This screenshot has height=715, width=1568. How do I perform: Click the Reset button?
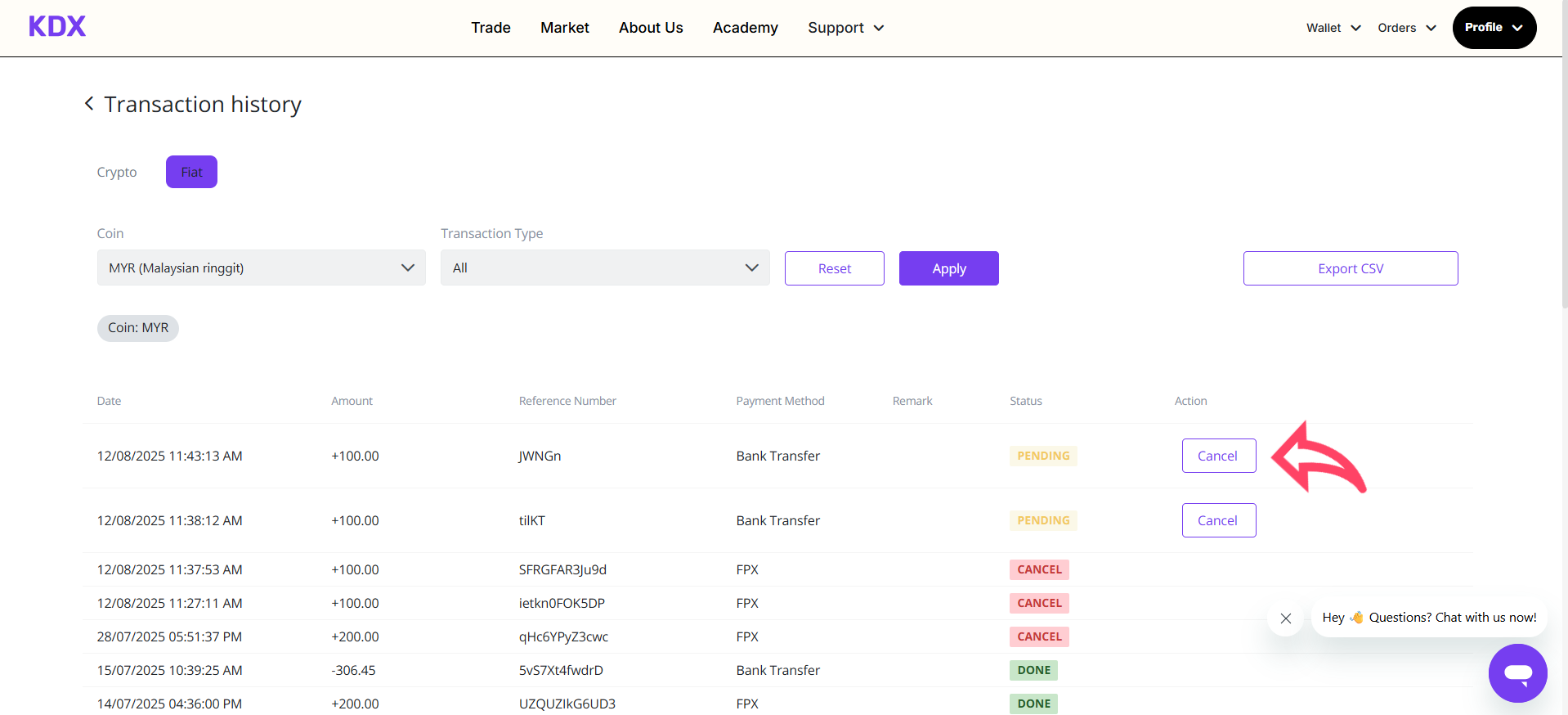(x=834, y=268)
